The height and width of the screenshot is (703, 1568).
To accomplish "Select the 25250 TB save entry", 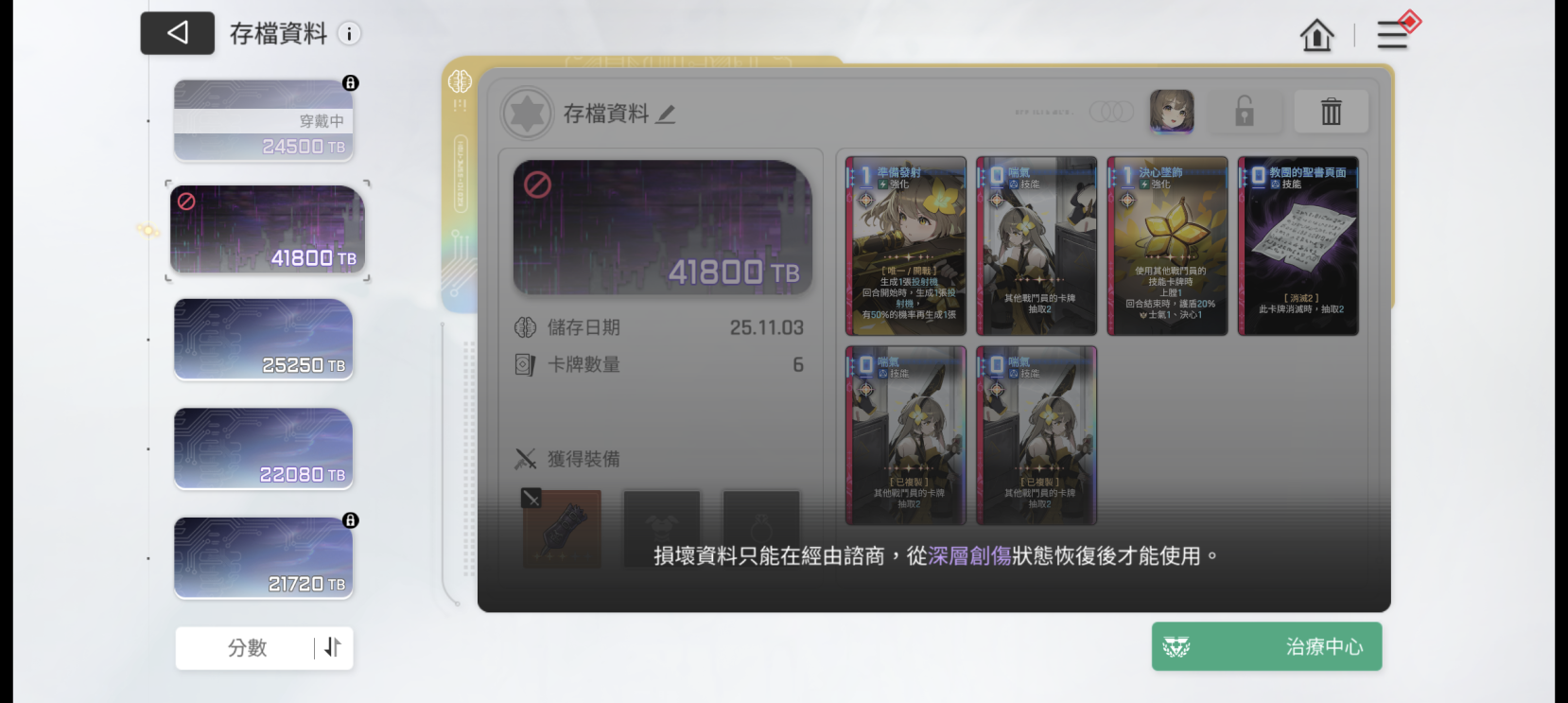I will point(263,340).
